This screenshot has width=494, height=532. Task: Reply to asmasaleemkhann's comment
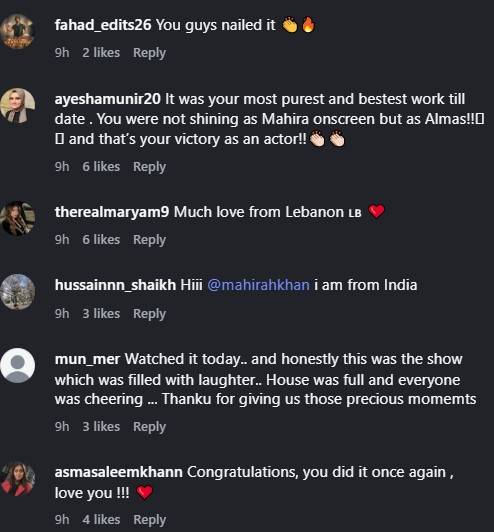(x=150, y=520)
